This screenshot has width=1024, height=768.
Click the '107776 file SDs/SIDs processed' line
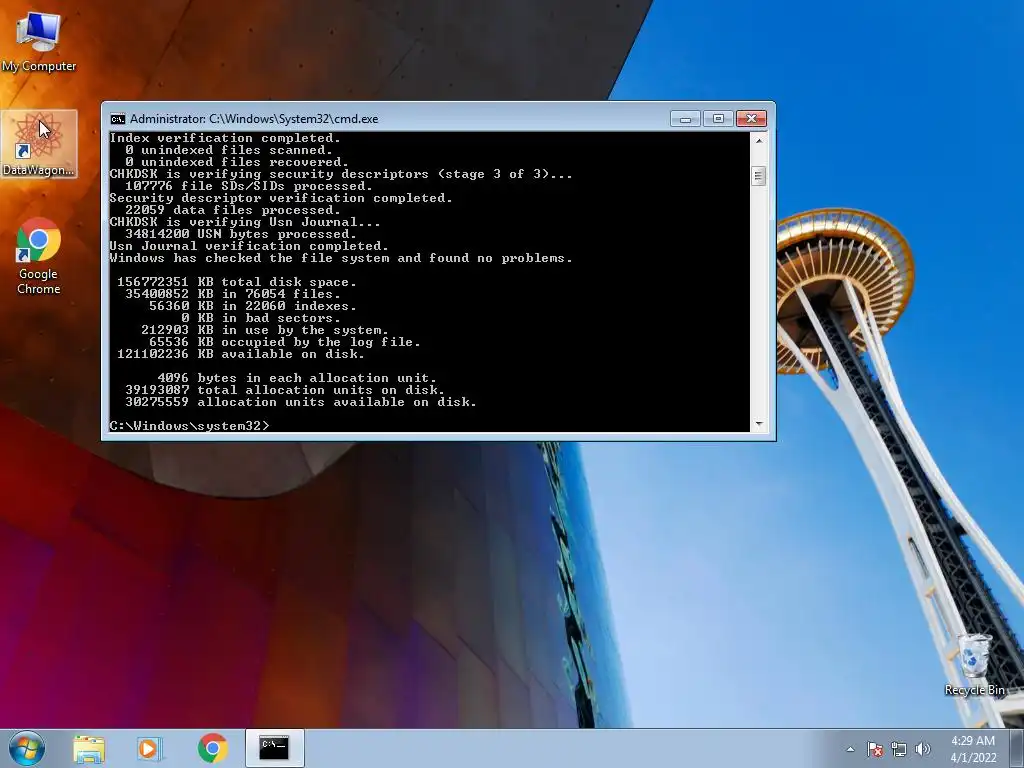(249, 186)
